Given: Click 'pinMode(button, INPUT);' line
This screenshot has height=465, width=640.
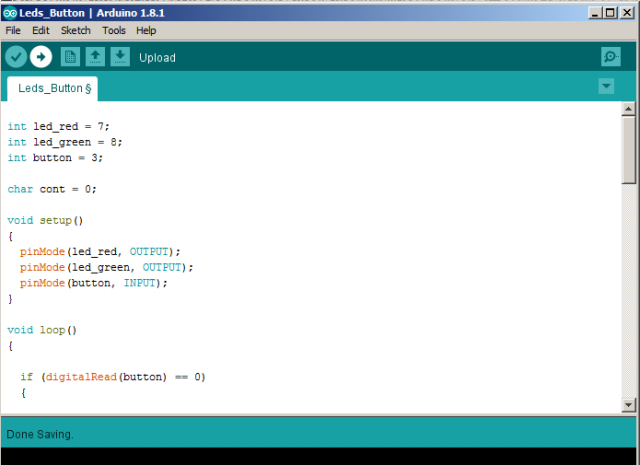Looking at the screenshot, I should coord(93,283).
